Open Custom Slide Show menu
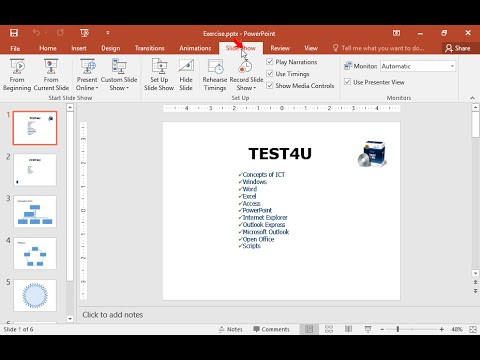Image resolution: width=480 pixels, height=360 pixels. (x=119, y=75)
